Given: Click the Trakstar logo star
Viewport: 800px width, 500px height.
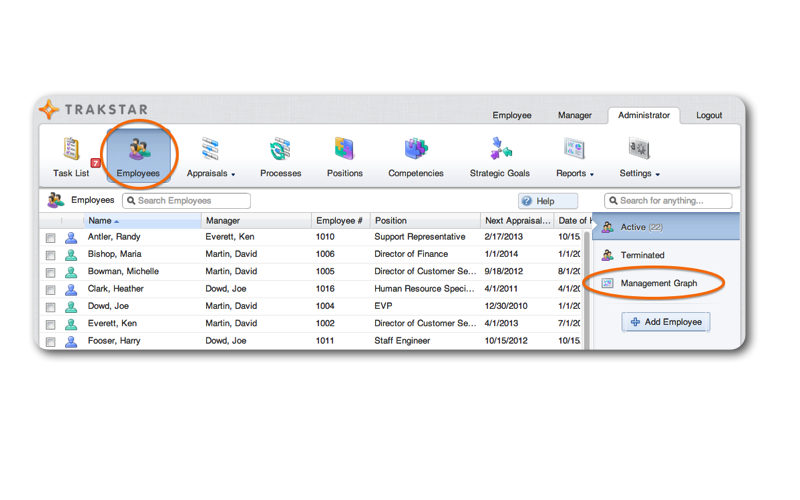Looking at the screenshot, I should 49,109.
